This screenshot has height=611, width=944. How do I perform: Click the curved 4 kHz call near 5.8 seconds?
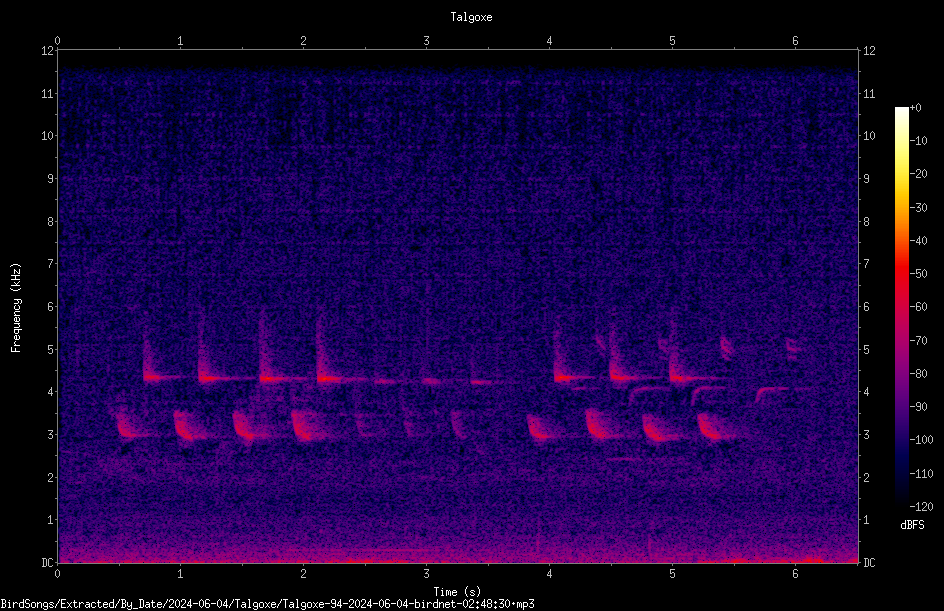771,392
